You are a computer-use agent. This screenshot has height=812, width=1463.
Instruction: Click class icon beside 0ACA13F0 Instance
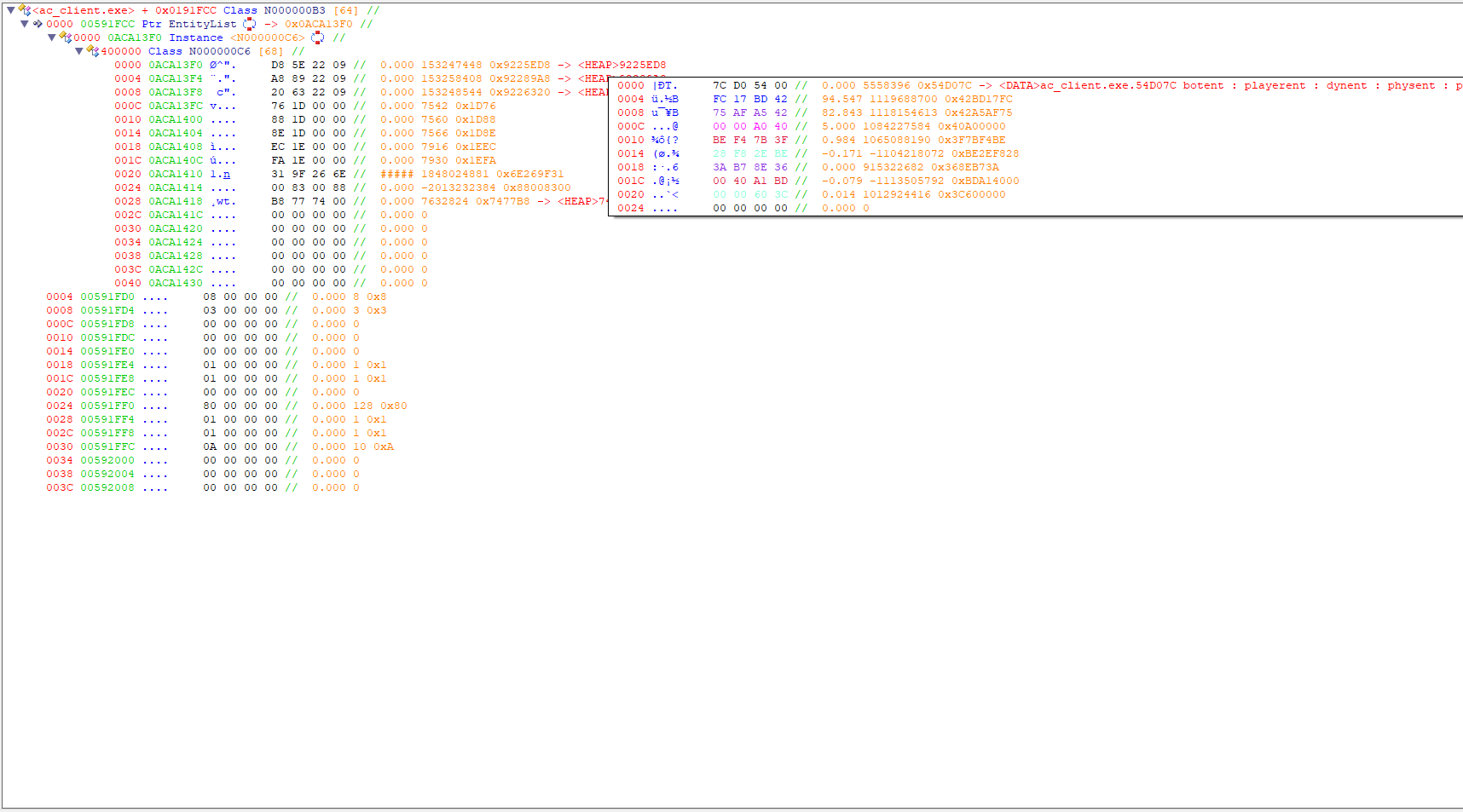[66, 37]
